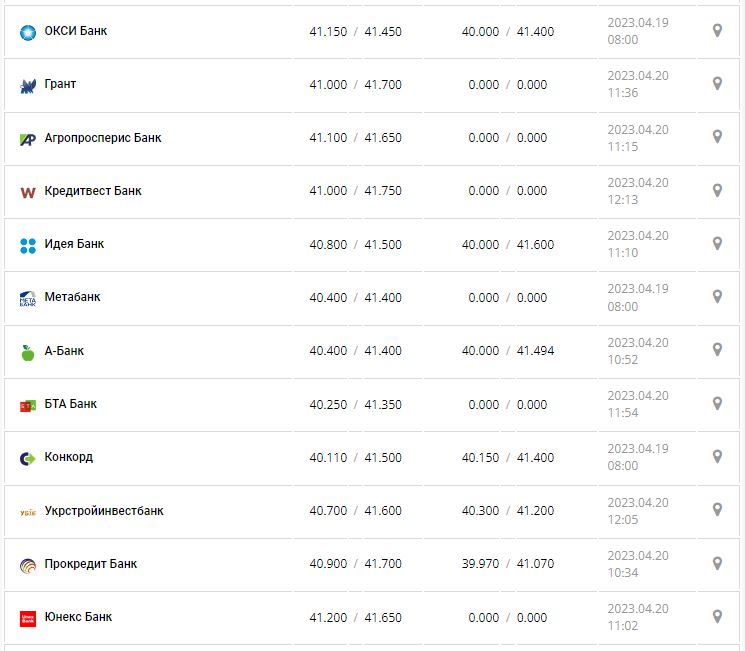Open the ОКСИ Банк link

76,31
